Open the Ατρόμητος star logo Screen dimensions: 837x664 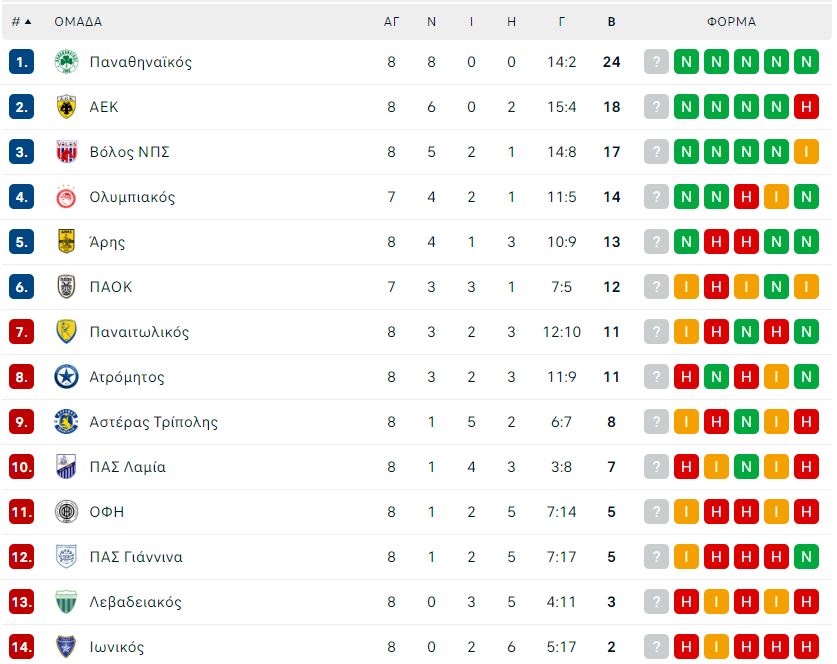(x=67, y=377)
